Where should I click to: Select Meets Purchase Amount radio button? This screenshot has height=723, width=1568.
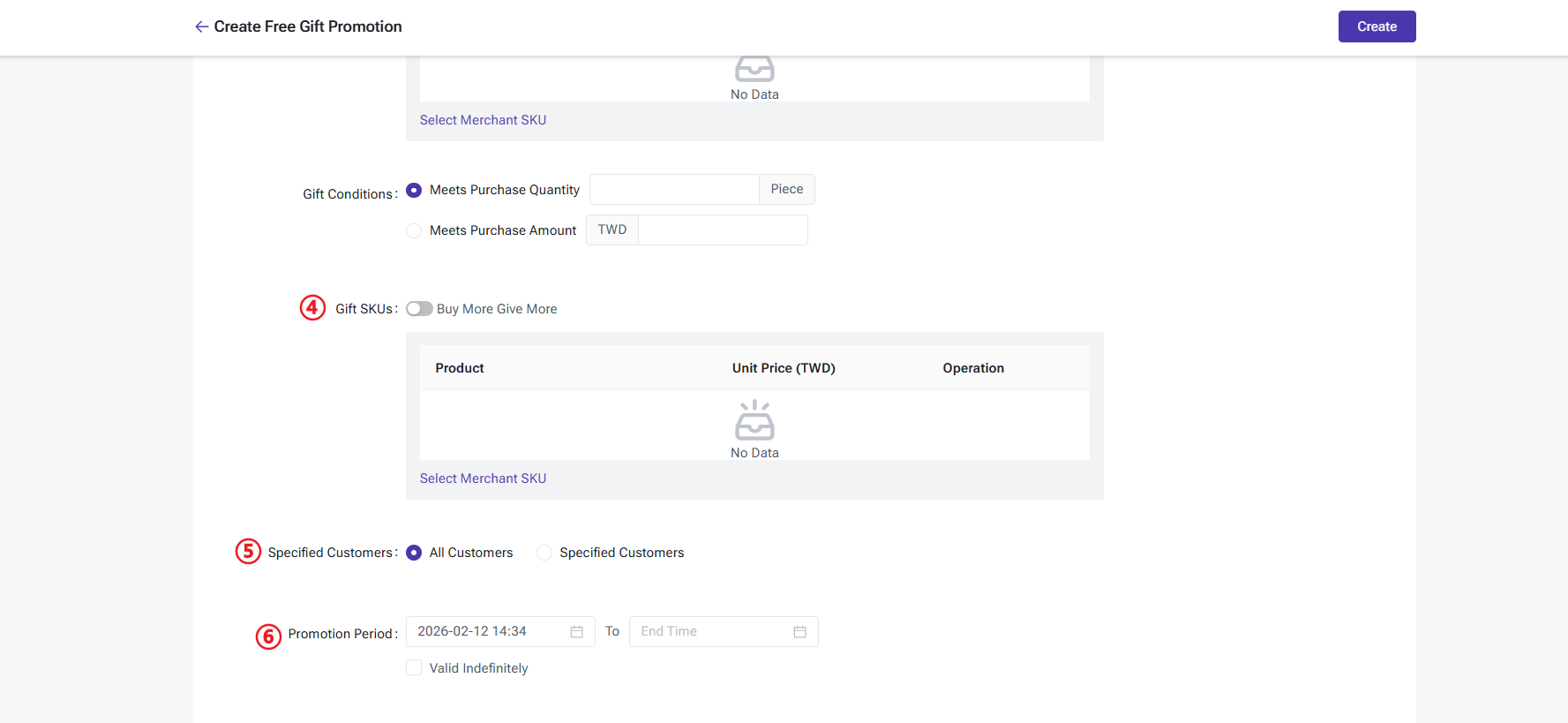pyautogui.click(x=414, y=231)
